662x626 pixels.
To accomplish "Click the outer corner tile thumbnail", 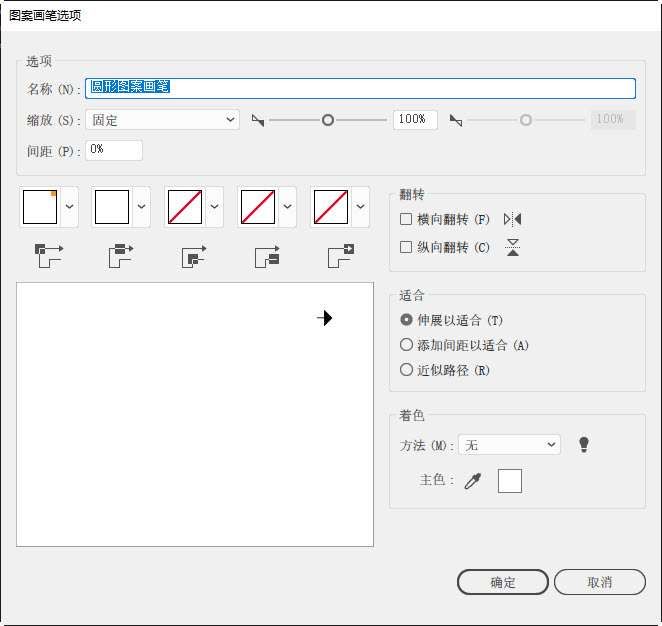I will click(x=40, y=207).
